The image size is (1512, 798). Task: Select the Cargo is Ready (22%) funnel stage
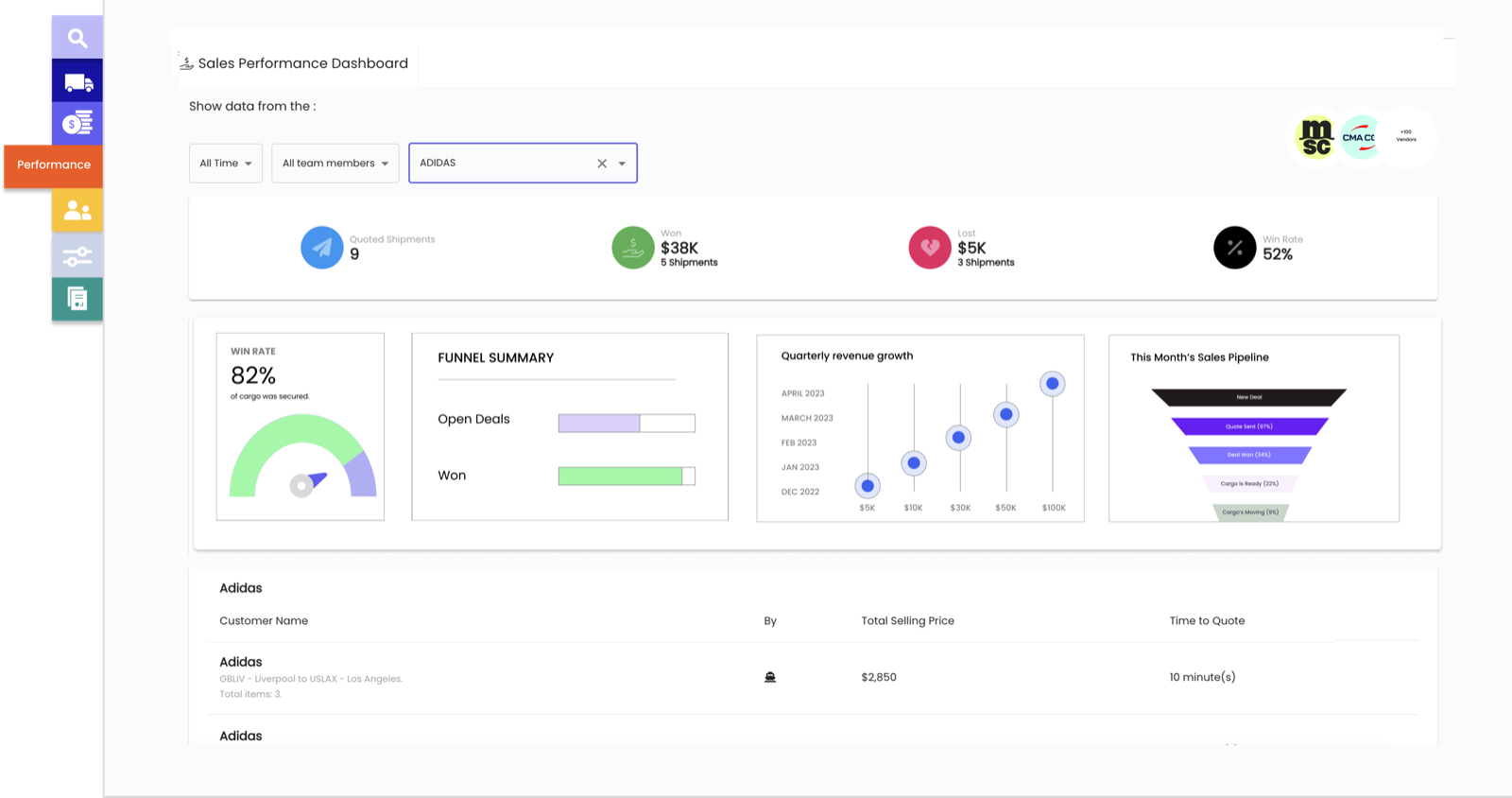click(1249, 483)
